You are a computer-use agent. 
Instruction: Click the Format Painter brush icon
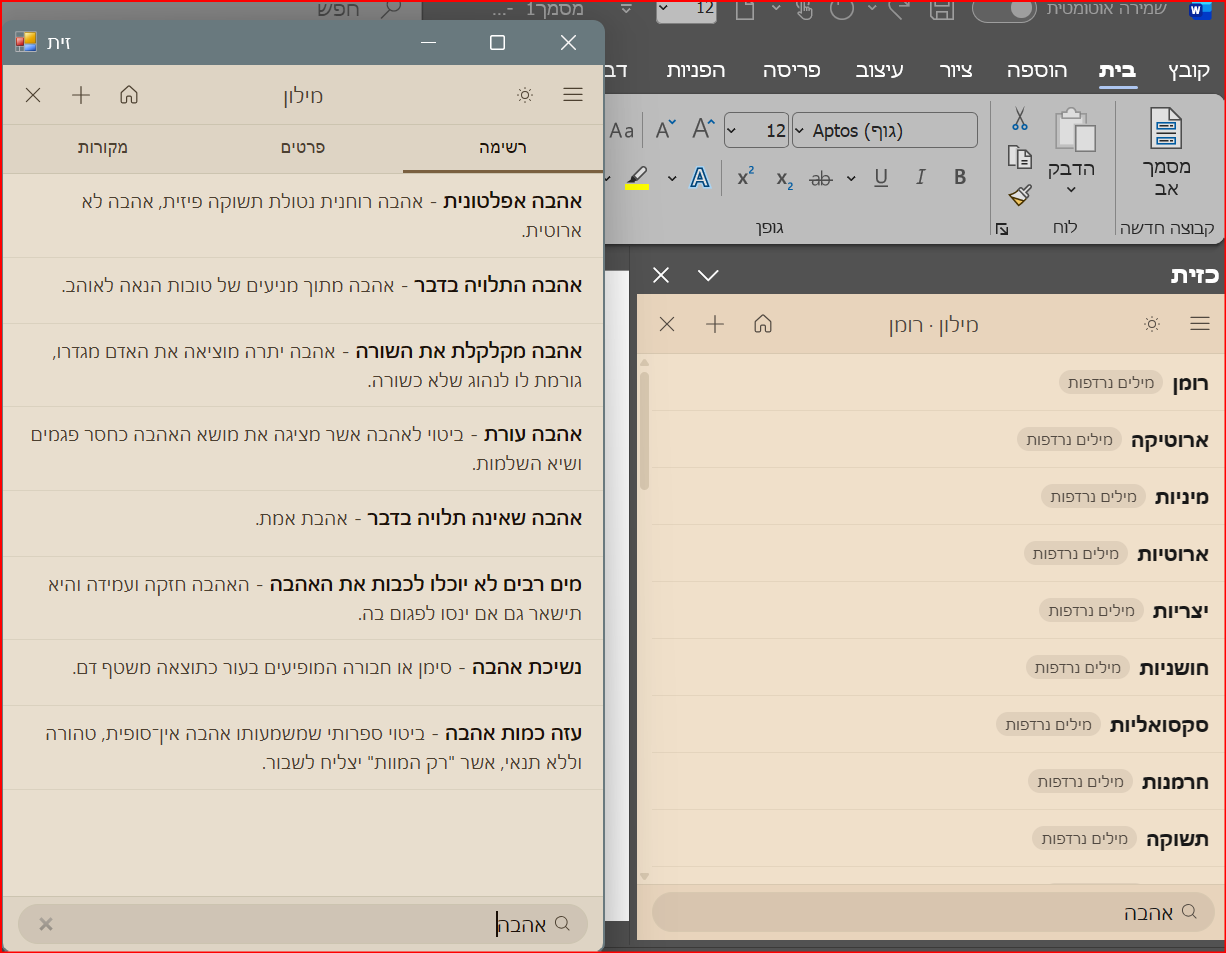click(x=1019, y=195)
